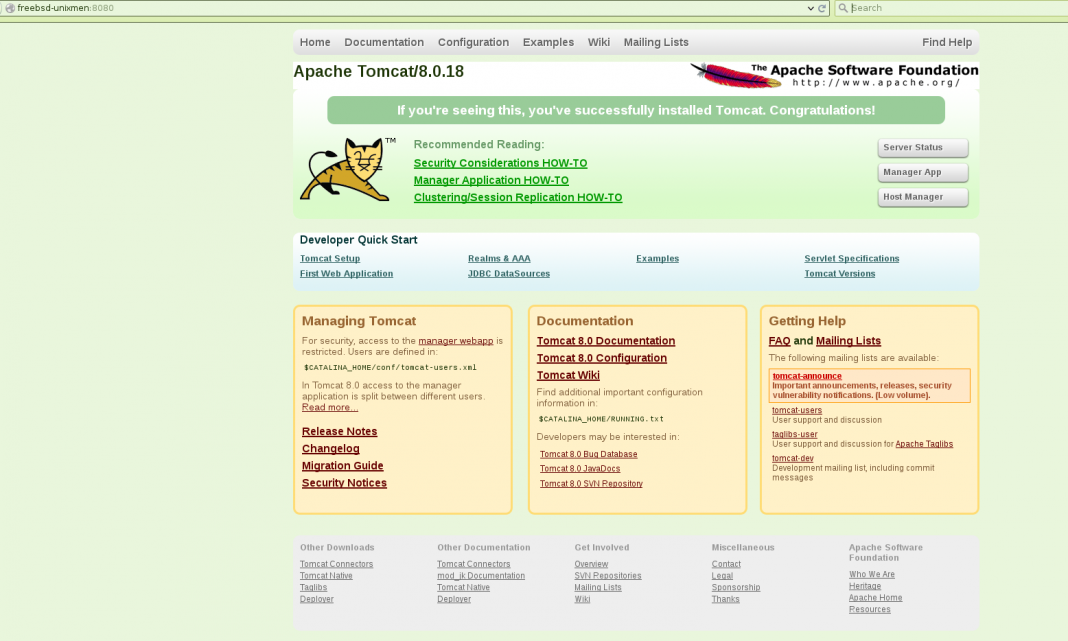Image resolution: width=1068 pixels, height=641 pixels.
Task: Open Tomcat 8.0 JavaDocs link
Action: coord(580,469)
